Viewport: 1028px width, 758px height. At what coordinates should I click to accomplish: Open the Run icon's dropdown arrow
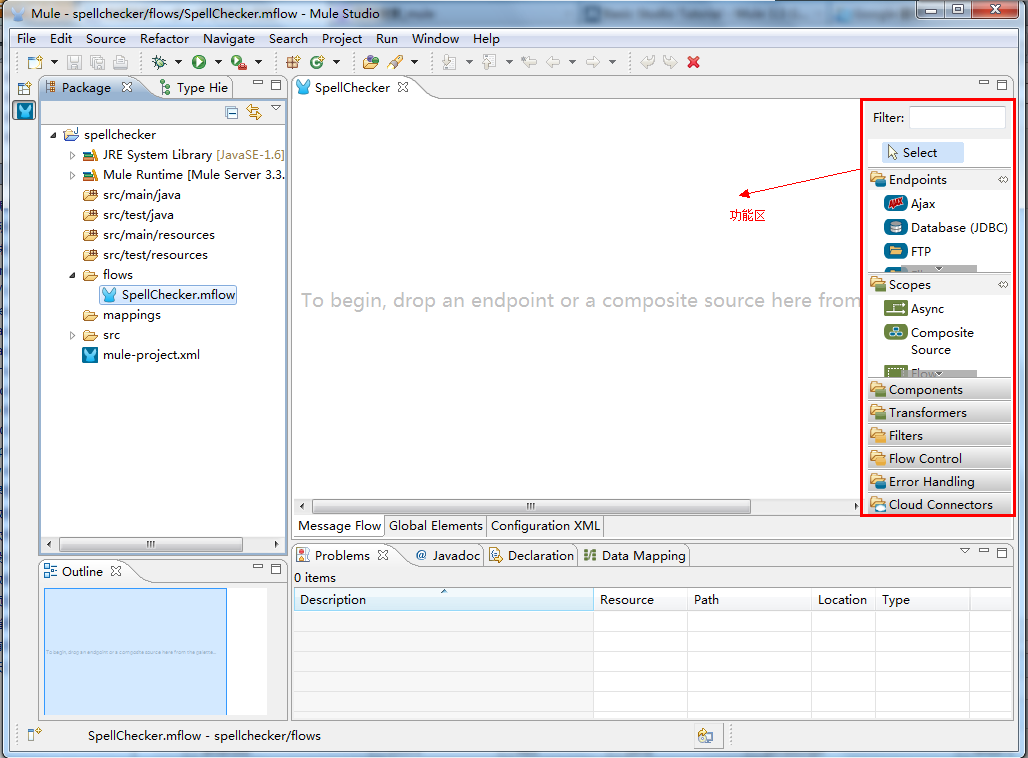pyautogui.click(x=218, y=62)
